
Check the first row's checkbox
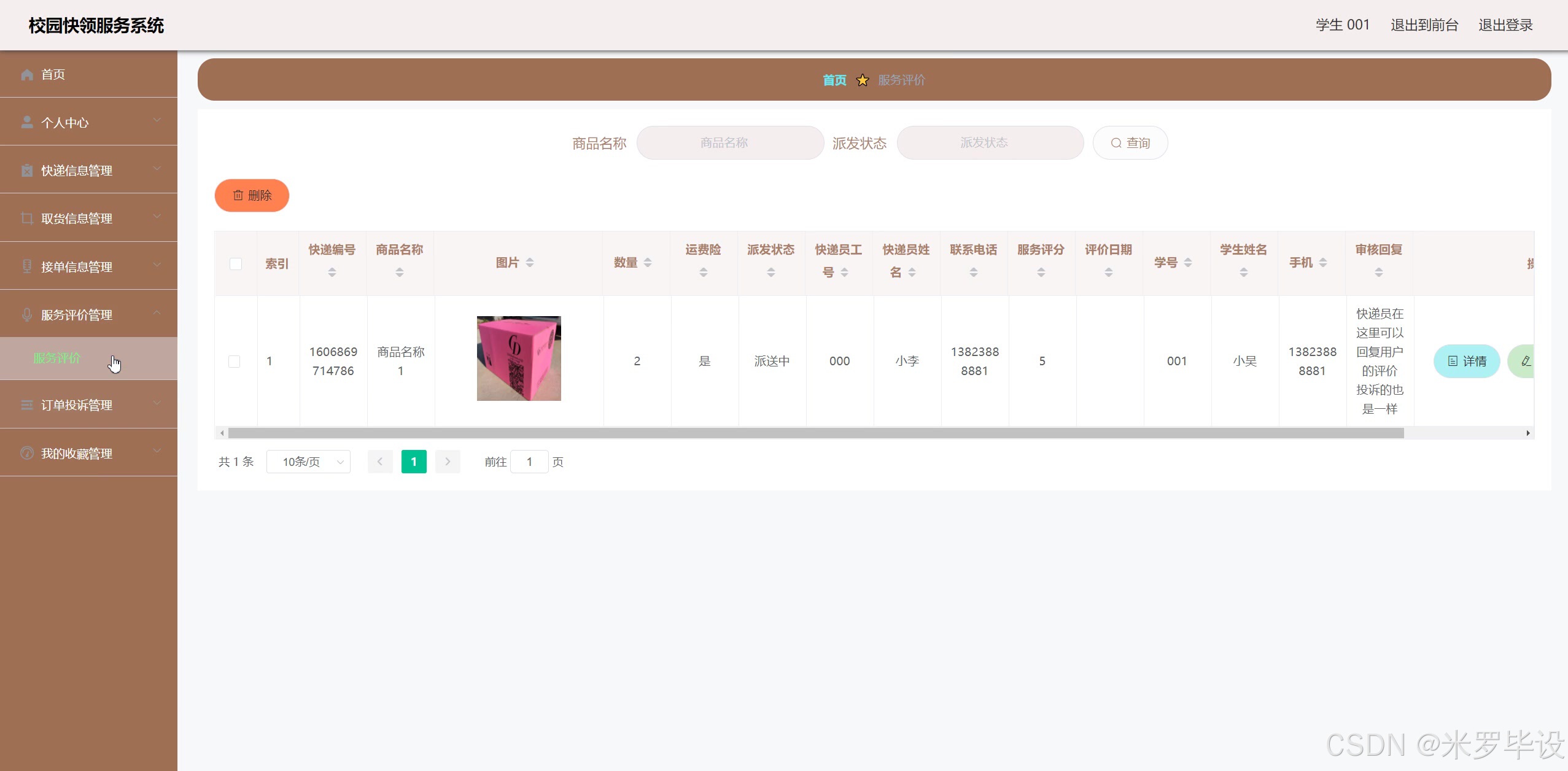pos(235,361)
